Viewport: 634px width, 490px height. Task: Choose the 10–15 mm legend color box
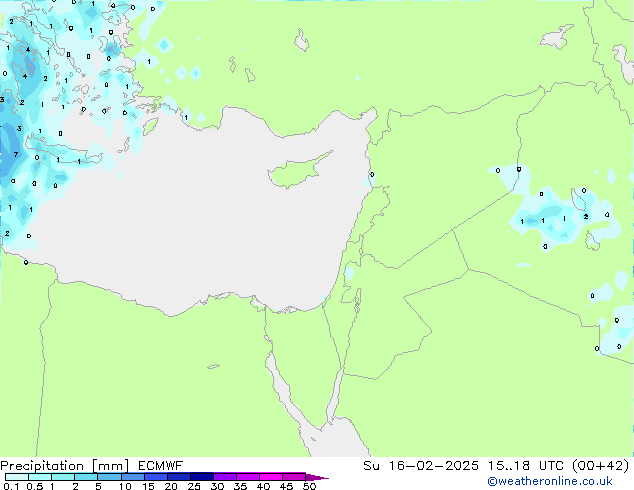tap(133, 477)
